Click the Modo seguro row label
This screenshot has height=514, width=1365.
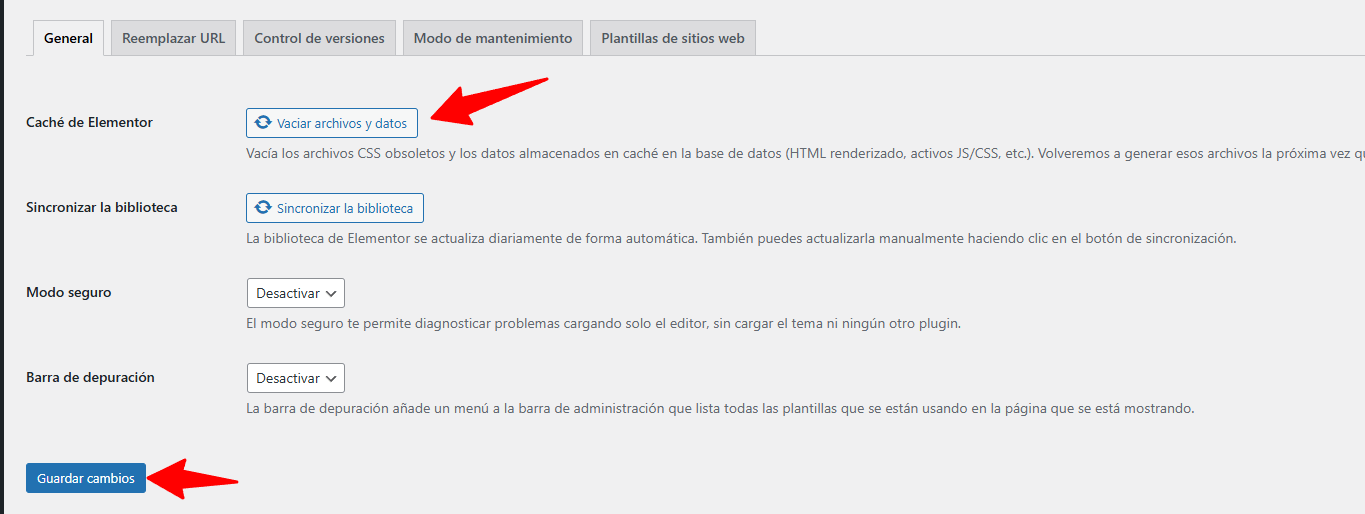[x=68, y=292]
